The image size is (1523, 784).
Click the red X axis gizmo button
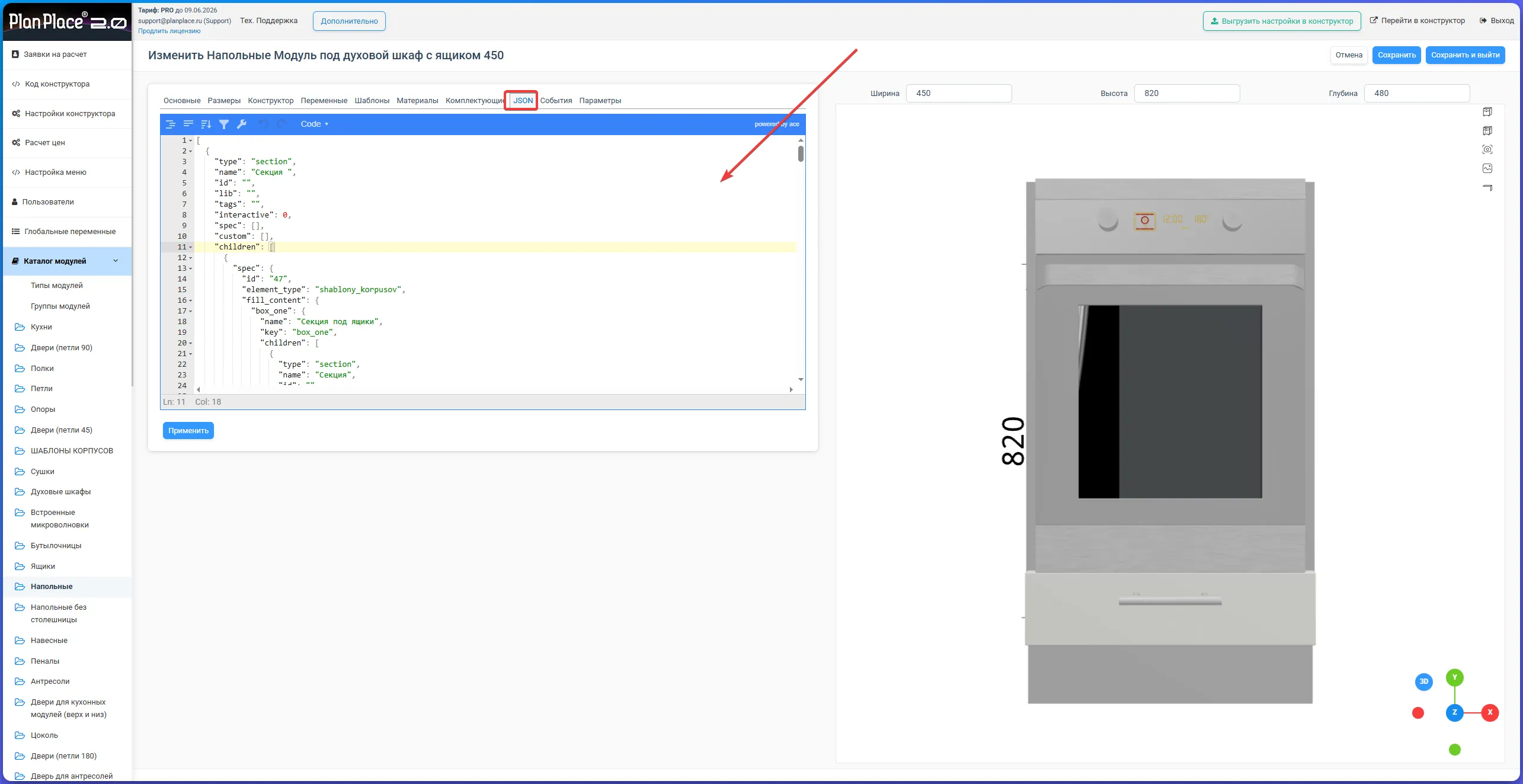1489,712
